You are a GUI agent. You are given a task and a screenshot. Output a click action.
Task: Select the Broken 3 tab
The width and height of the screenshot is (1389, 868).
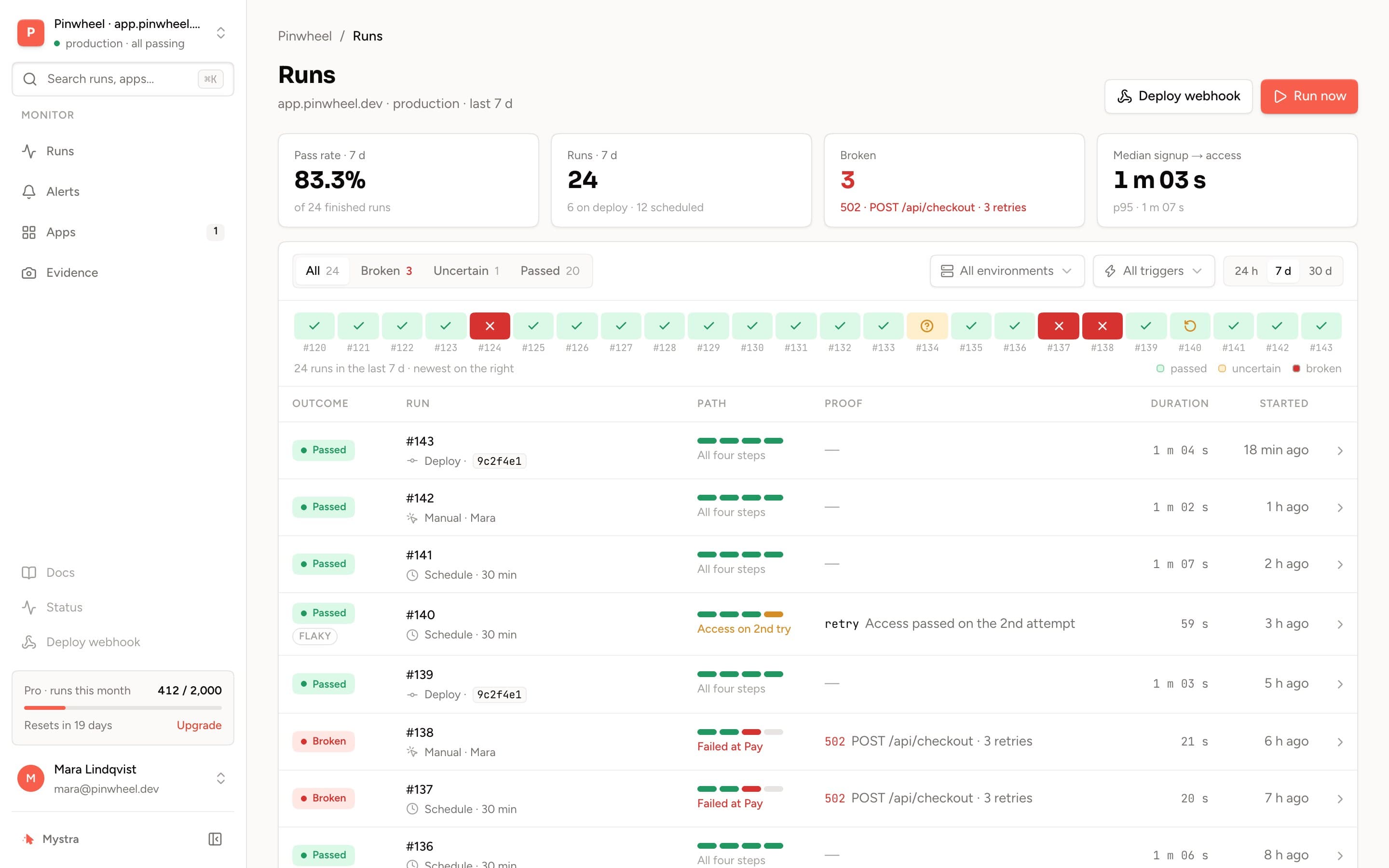[386, 271]
